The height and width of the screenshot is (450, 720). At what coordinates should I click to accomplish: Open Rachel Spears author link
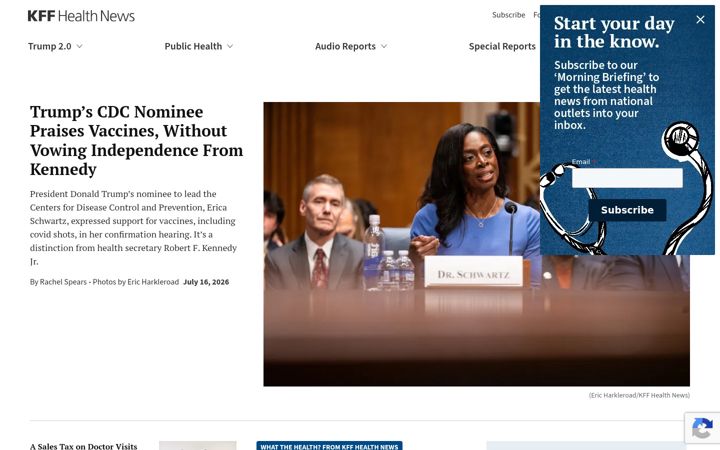point(63,282)
